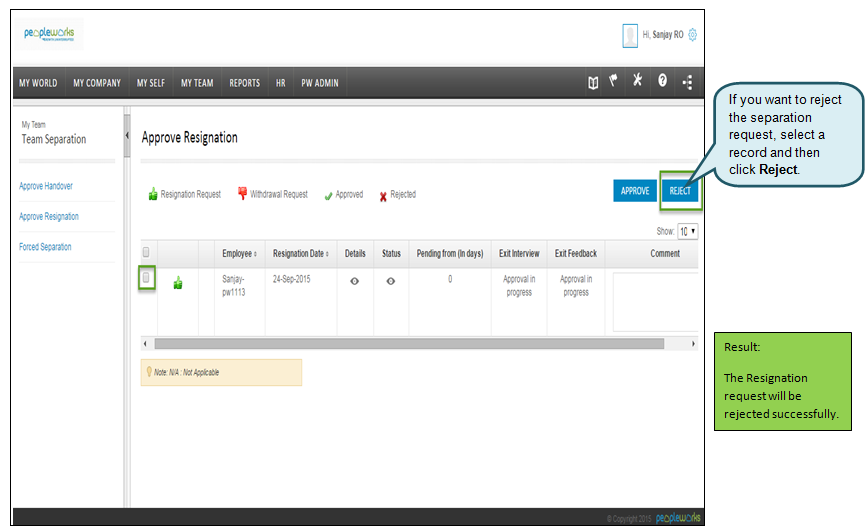Open the REPORTS menu

244,83
